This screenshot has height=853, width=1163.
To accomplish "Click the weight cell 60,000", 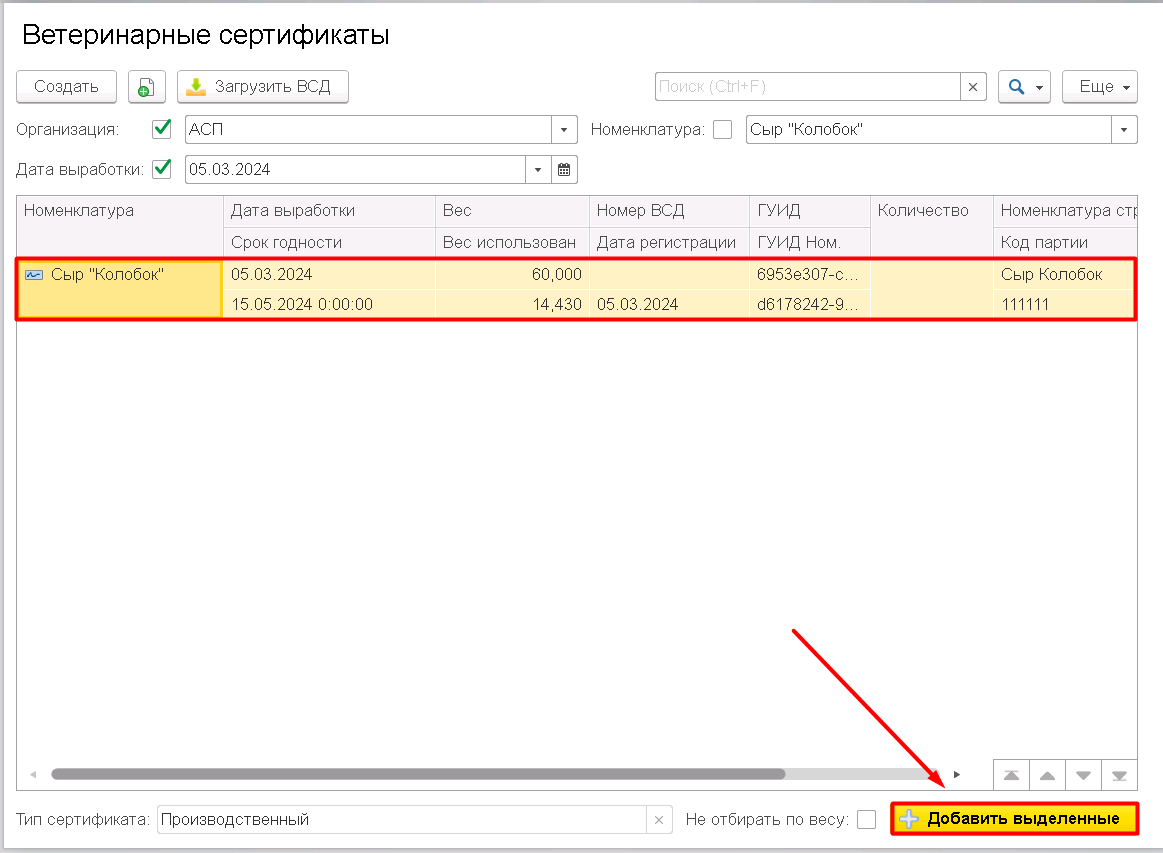I will click(x=512, y=274).
